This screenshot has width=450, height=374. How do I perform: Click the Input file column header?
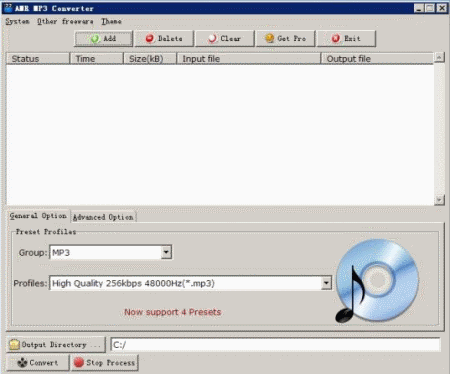tap(248, 59)
